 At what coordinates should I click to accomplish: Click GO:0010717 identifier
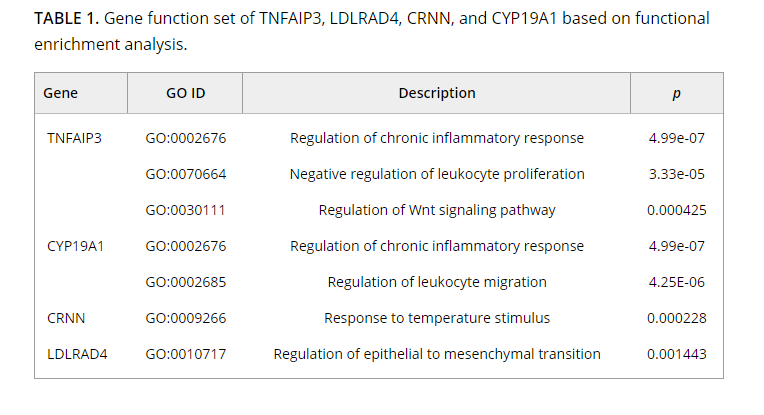[x=186, y=354]
